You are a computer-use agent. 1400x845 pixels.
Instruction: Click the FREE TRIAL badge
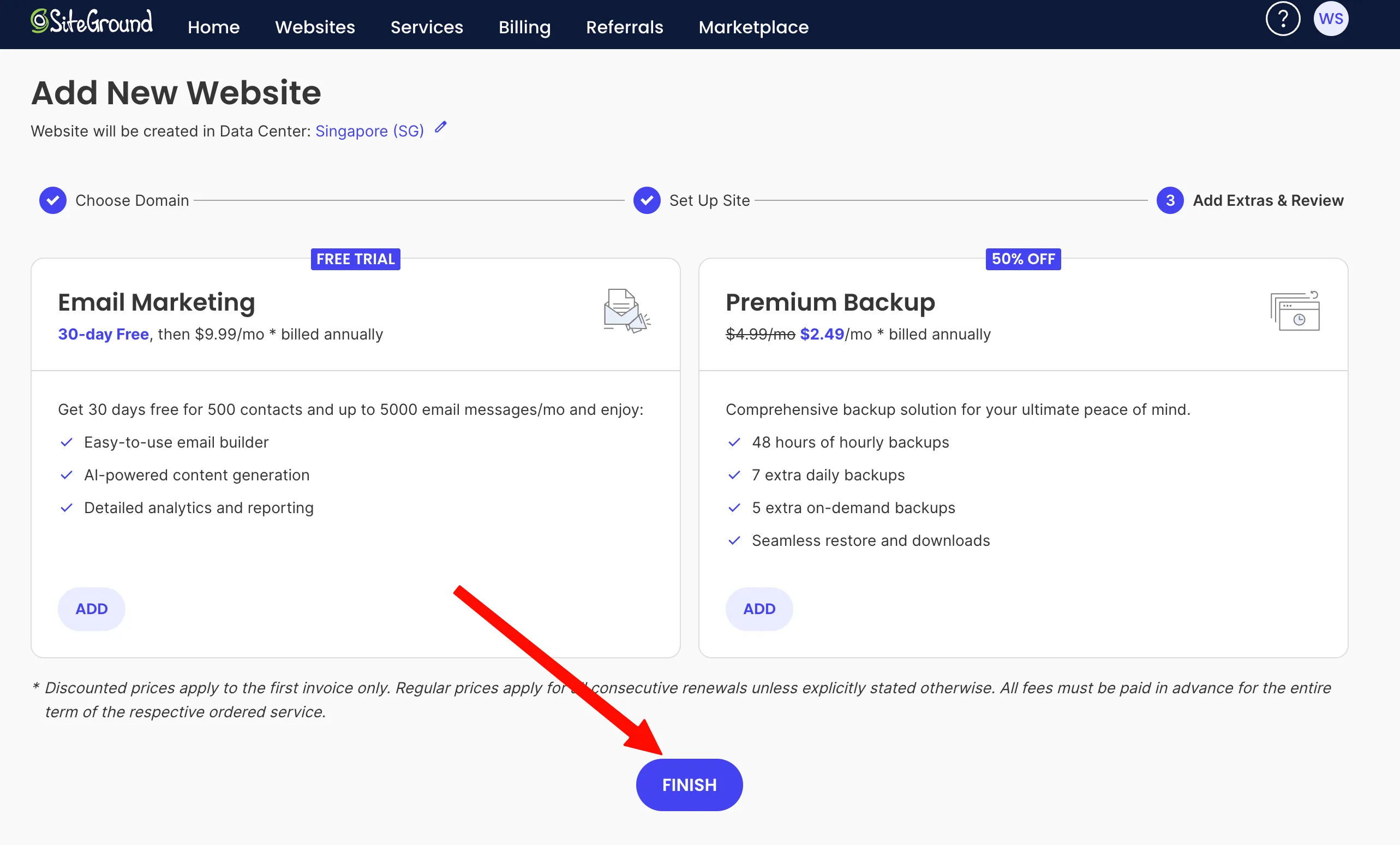(x=355, y=259)
